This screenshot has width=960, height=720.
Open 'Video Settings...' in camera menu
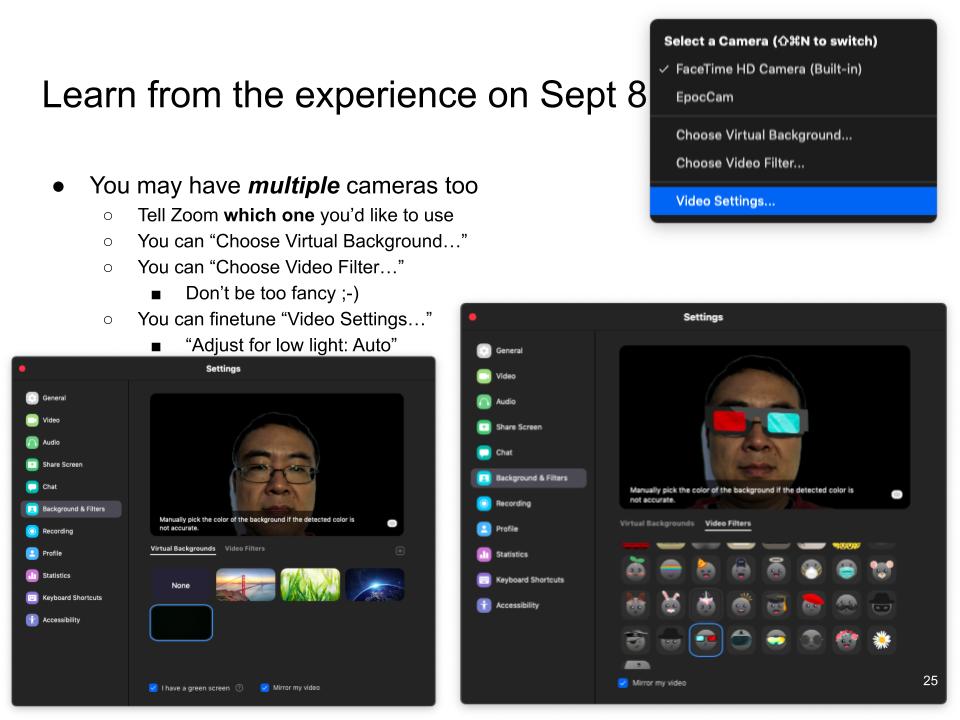tap(725, 201)
